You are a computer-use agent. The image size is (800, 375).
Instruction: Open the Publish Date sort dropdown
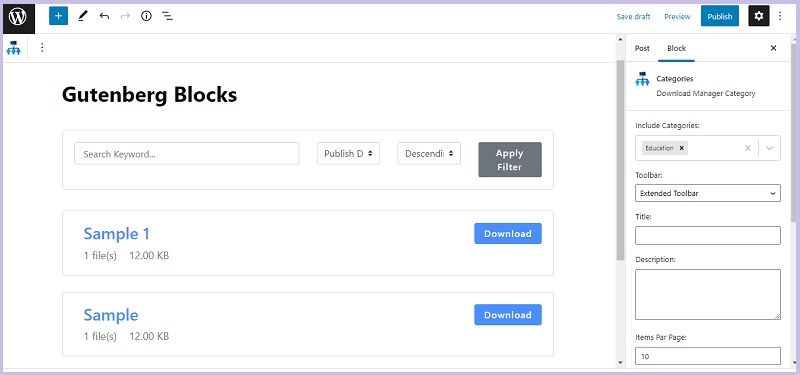tap(348, 154)
